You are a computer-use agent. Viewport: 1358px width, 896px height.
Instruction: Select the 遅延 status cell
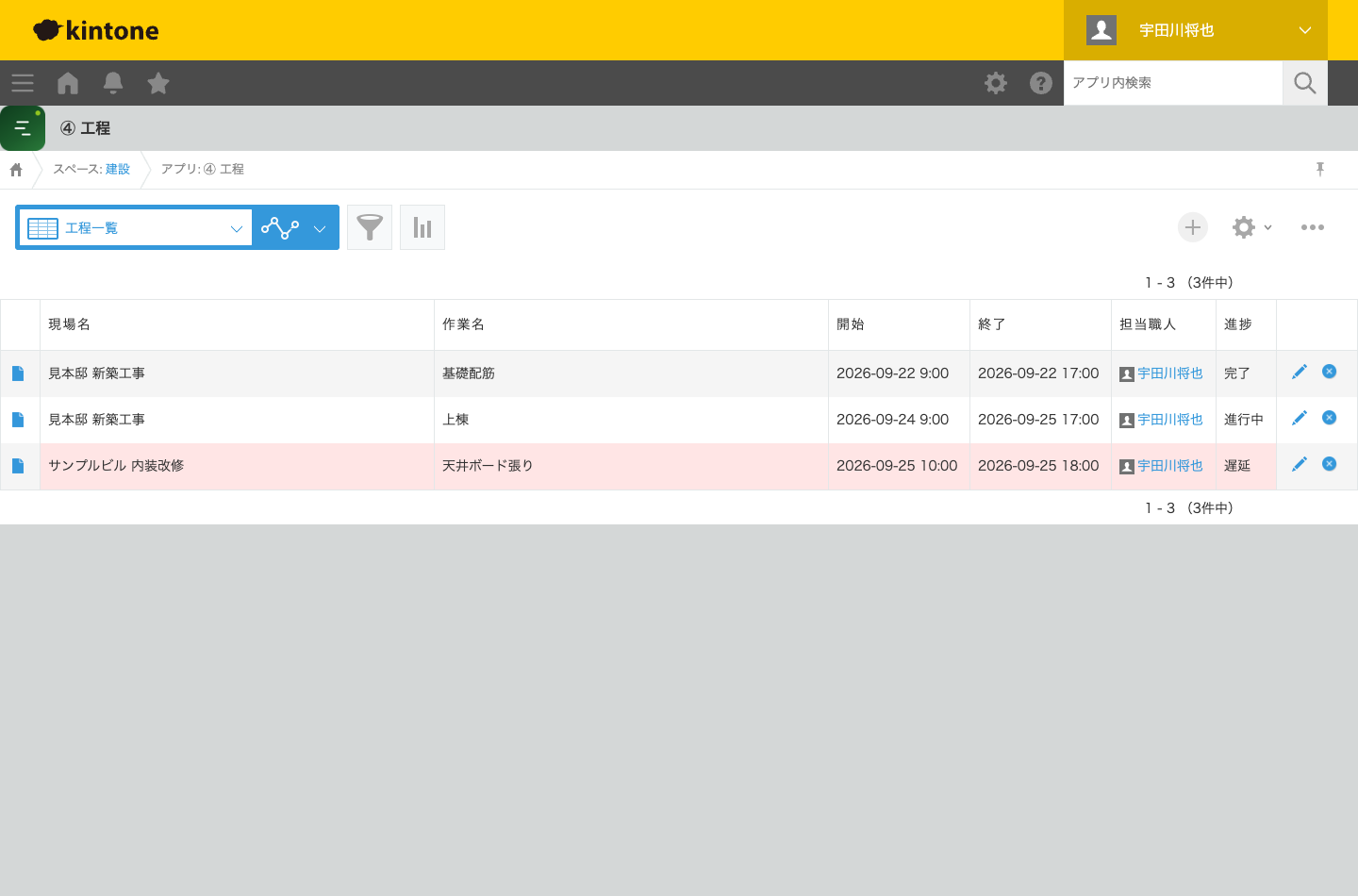click(x=1246, y=466)
